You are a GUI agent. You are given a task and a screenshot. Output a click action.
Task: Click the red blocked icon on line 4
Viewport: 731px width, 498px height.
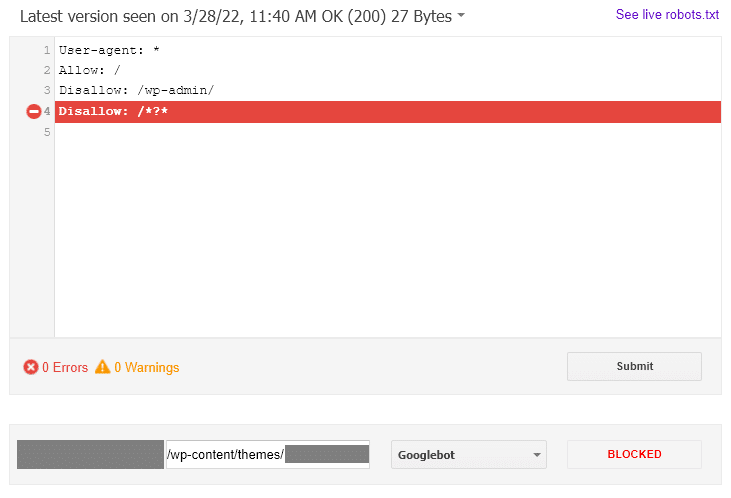(x=34, y=111)
